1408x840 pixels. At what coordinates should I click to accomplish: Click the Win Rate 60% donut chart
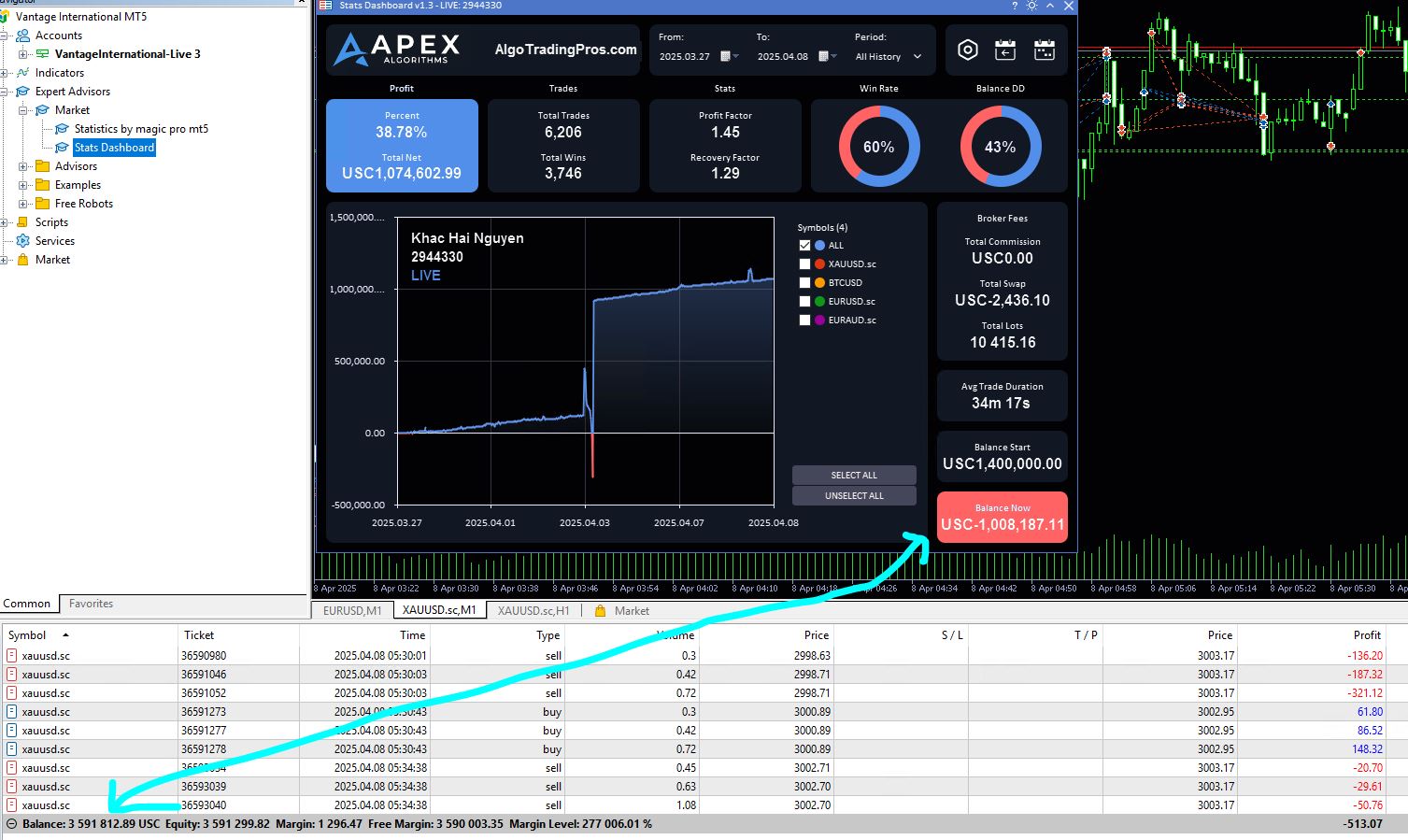[879, 147]
